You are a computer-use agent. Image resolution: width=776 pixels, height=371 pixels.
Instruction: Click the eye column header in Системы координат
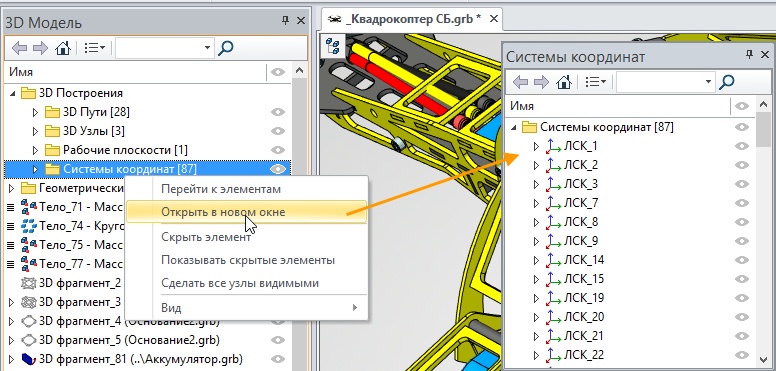pos(741,106)
